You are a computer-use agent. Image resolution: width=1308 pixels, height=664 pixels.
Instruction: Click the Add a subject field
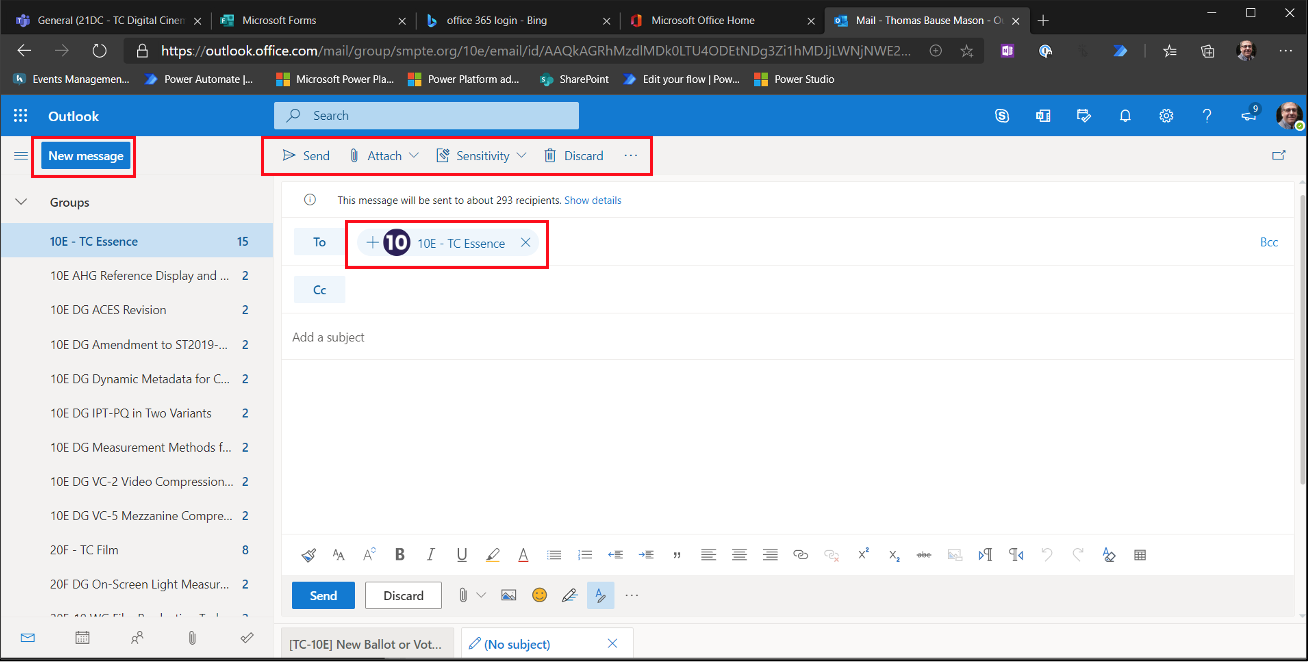coord(500,338)
